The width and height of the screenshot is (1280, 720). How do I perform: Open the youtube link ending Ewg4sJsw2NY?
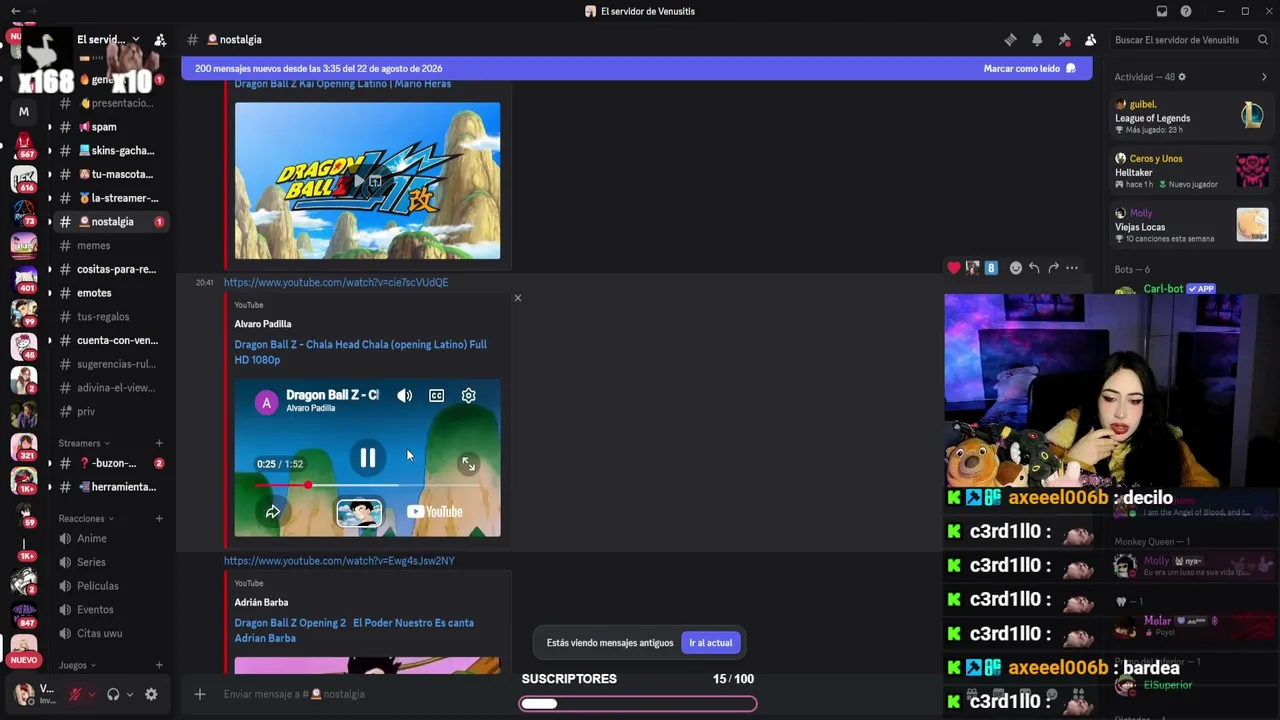click(x=339, y=561)
